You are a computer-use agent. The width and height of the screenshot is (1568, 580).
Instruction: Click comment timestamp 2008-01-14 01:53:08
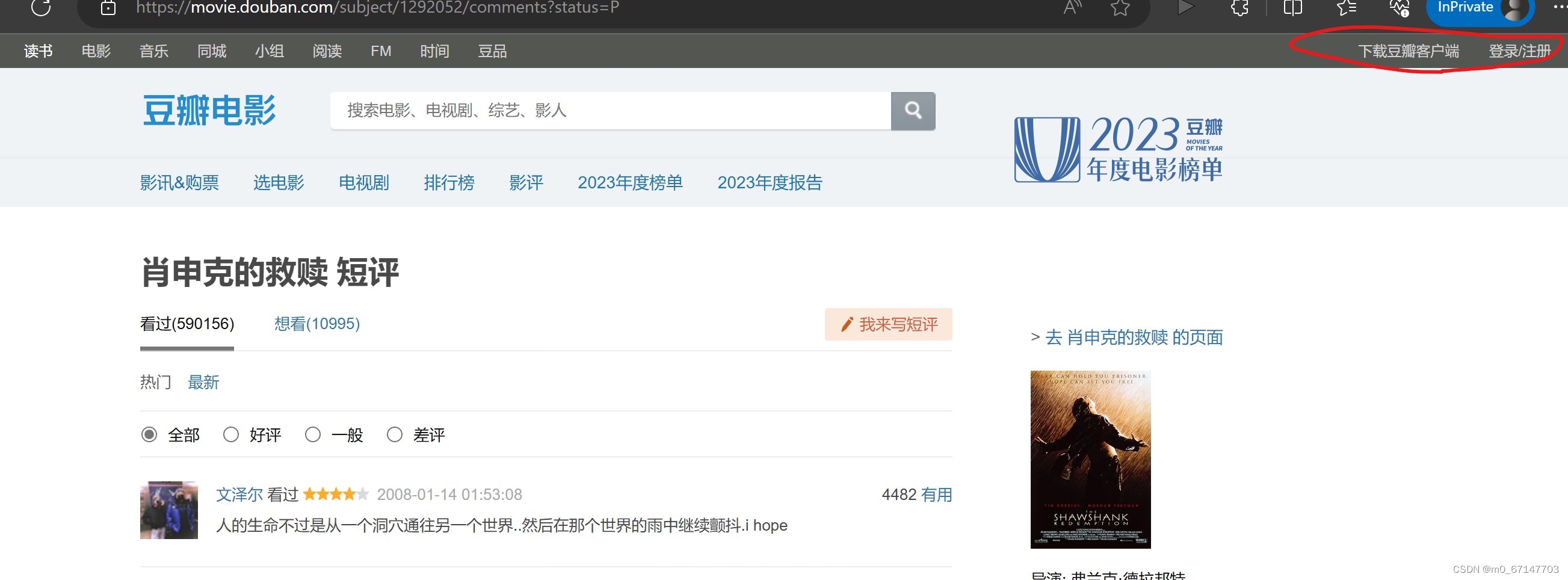click(x=449, y=494)
